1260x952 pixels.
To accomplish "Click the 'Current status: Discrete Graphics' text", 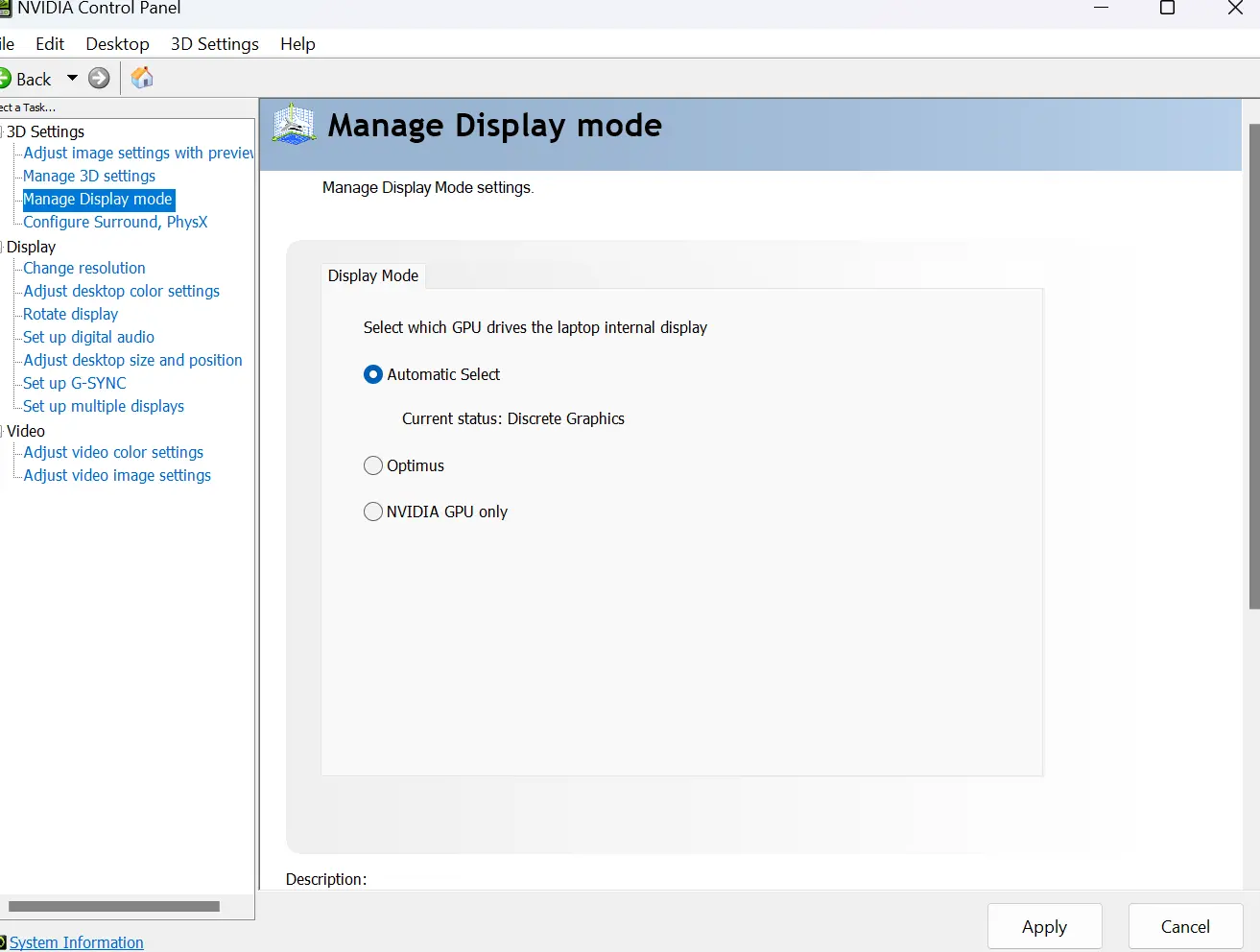I will 513,418.
